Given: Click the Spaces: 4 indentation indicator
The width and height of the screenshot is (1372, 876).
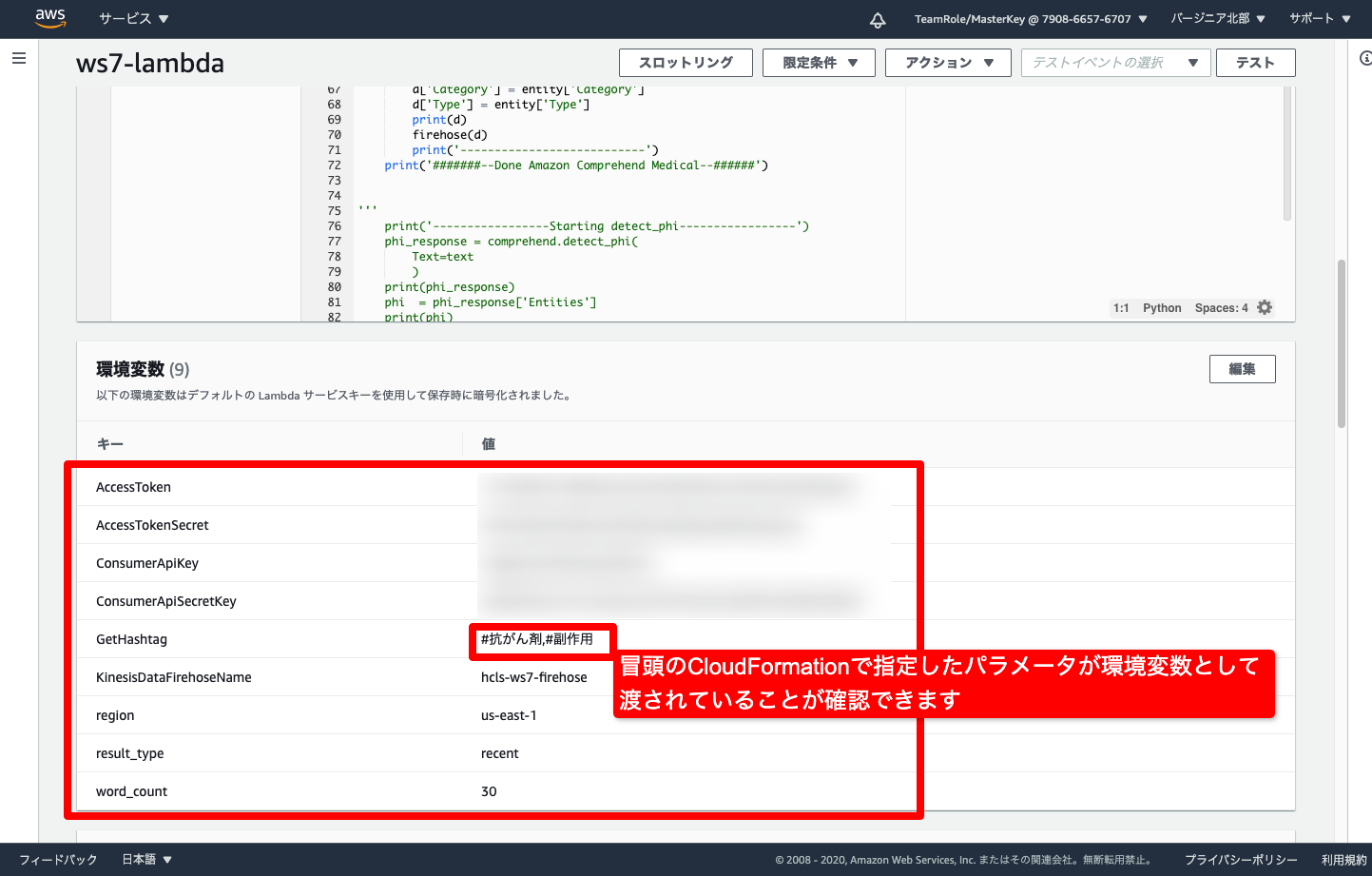Looking at the screenshot, I should point(1221,308).
